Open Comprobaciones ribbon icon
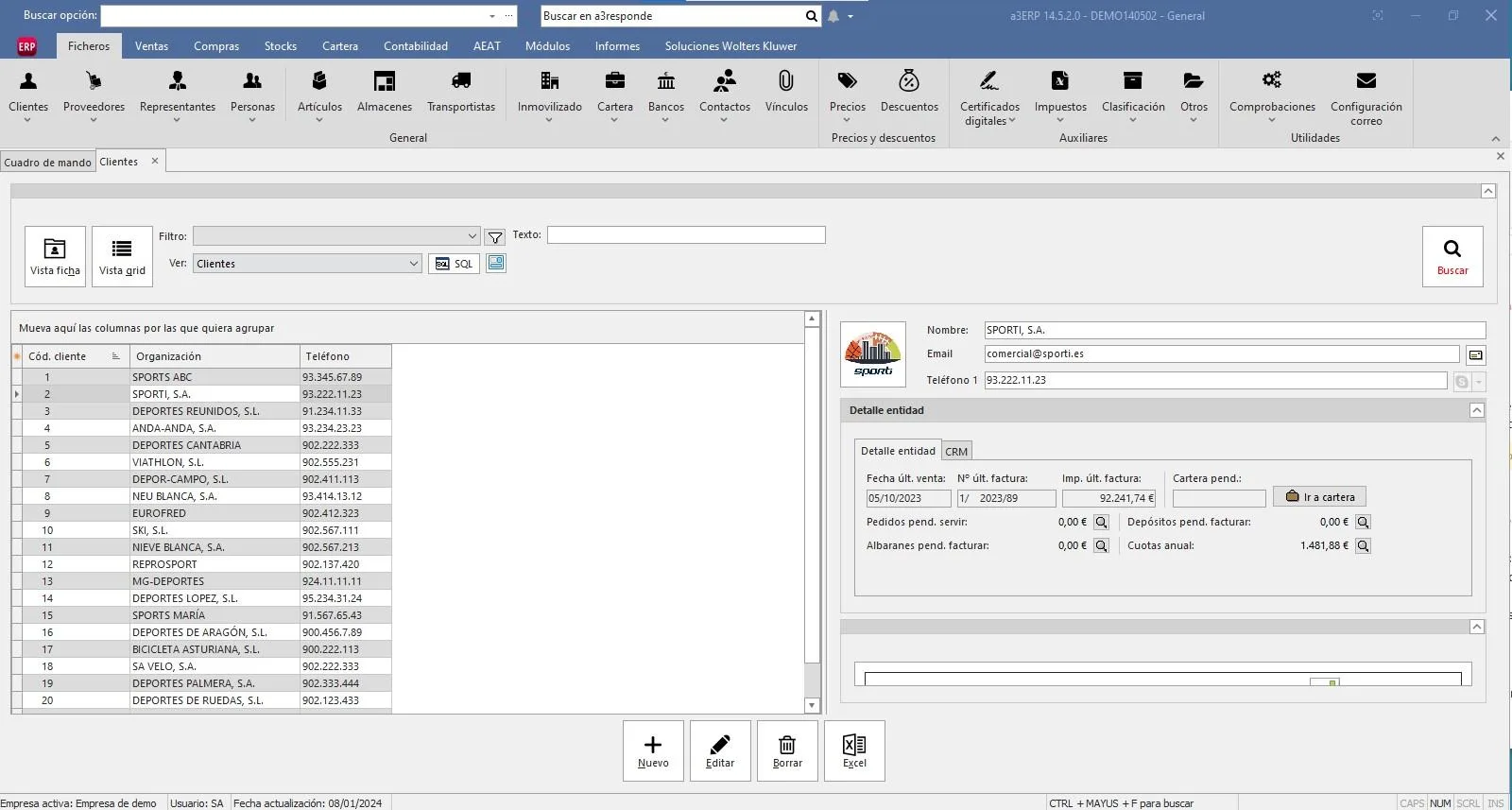 point(1272,94)
